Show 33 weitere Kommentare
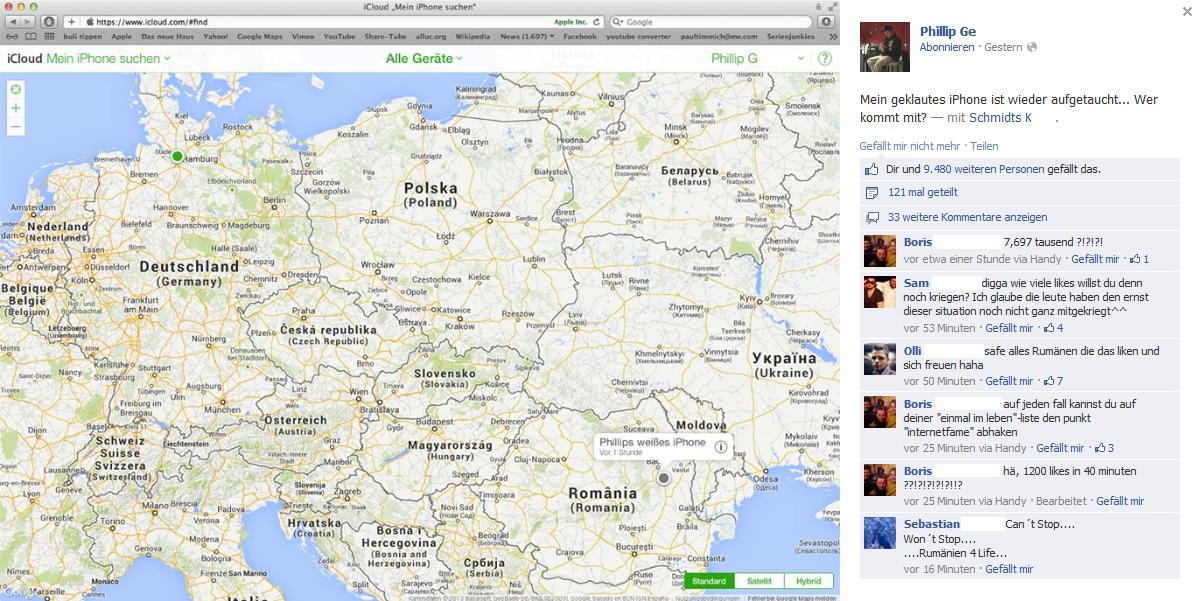Screen dimensions: 1200x601 coord(967,217)
